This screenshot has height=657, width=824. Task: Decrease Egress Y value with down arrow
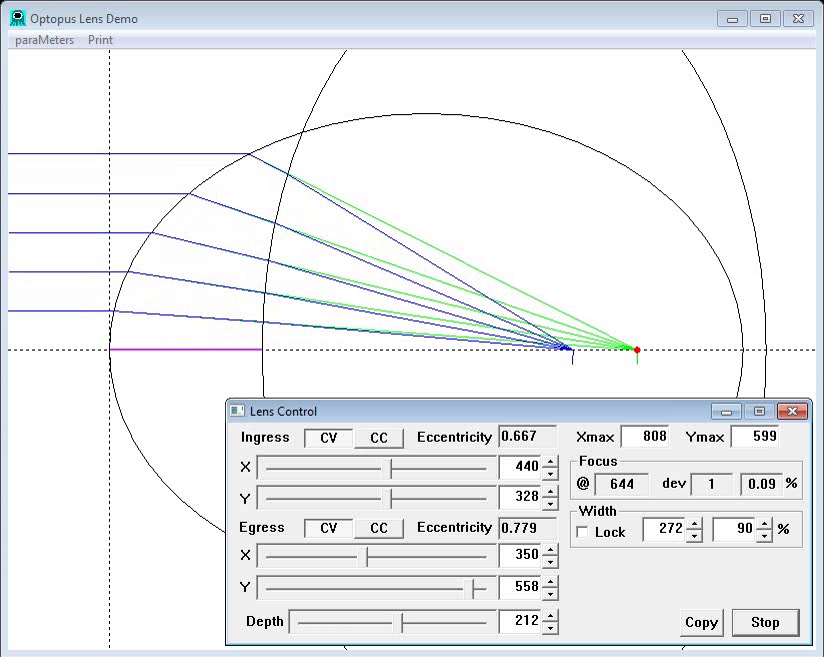[x=550, y=594]
